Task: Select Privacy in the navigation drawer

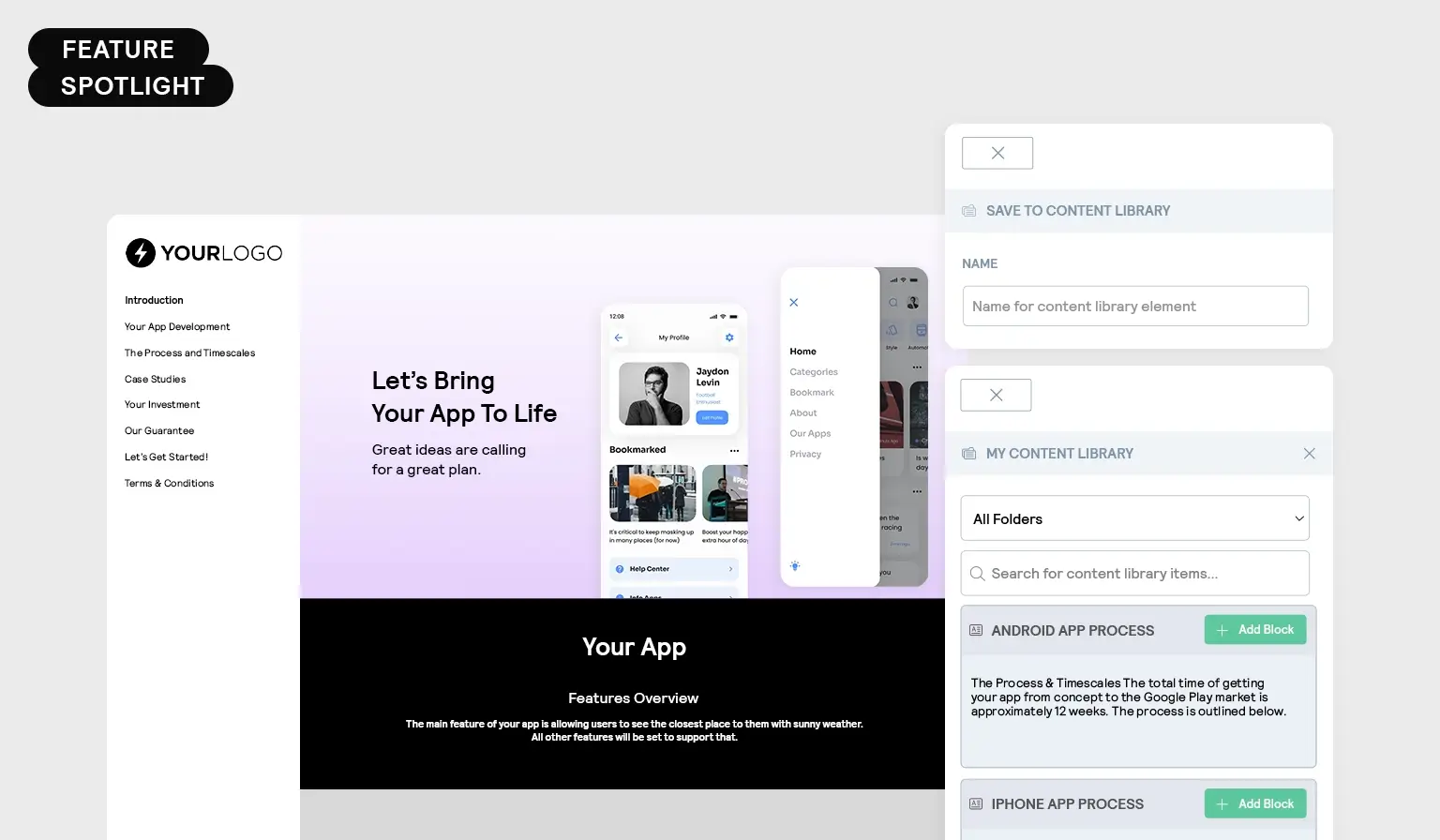Action: [x=805, y=454]
